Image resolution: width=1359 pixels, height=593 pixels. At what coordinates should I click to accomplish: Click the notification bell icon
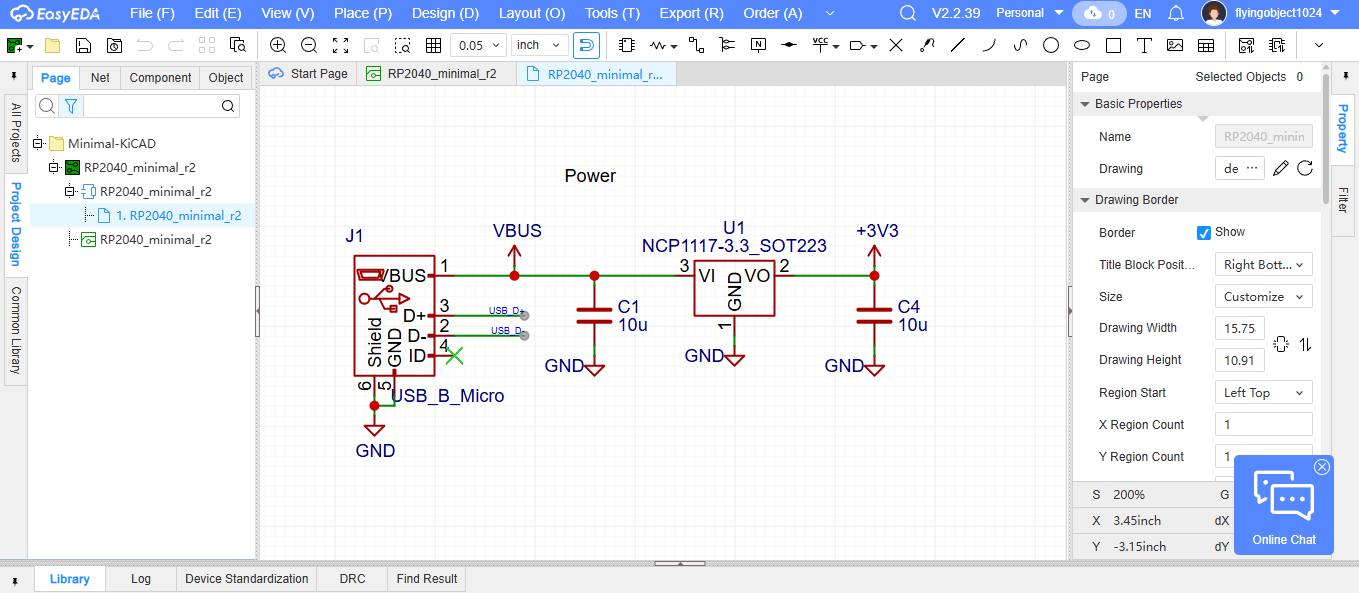click(x=1176, y=14)
